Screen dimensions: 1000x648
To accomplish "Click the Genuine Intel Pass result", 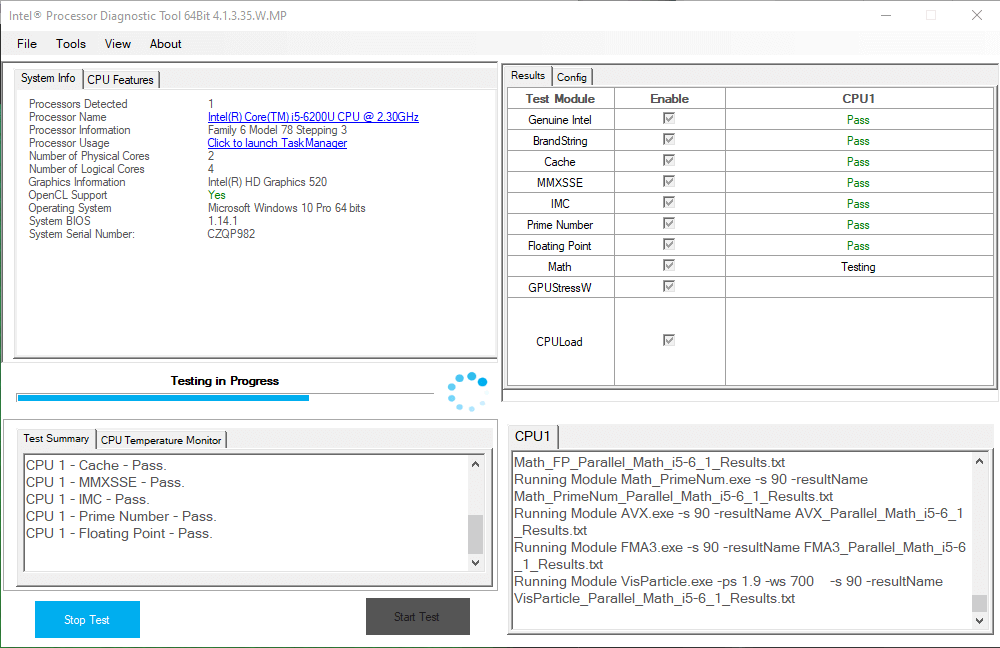I will [x=858, y=120].
